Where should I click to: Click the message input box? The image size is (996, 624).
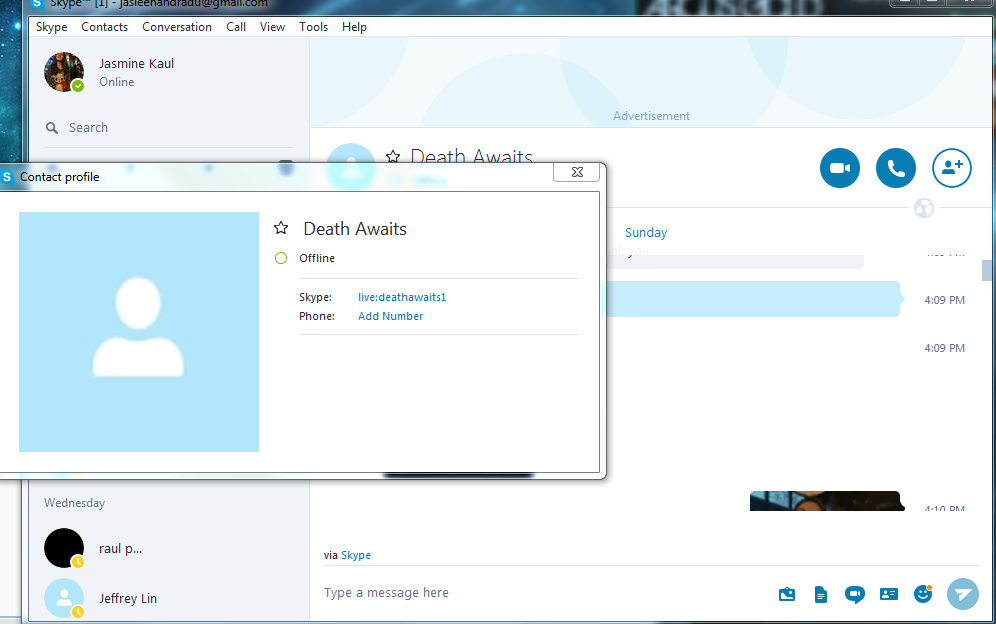click(543, 593)
